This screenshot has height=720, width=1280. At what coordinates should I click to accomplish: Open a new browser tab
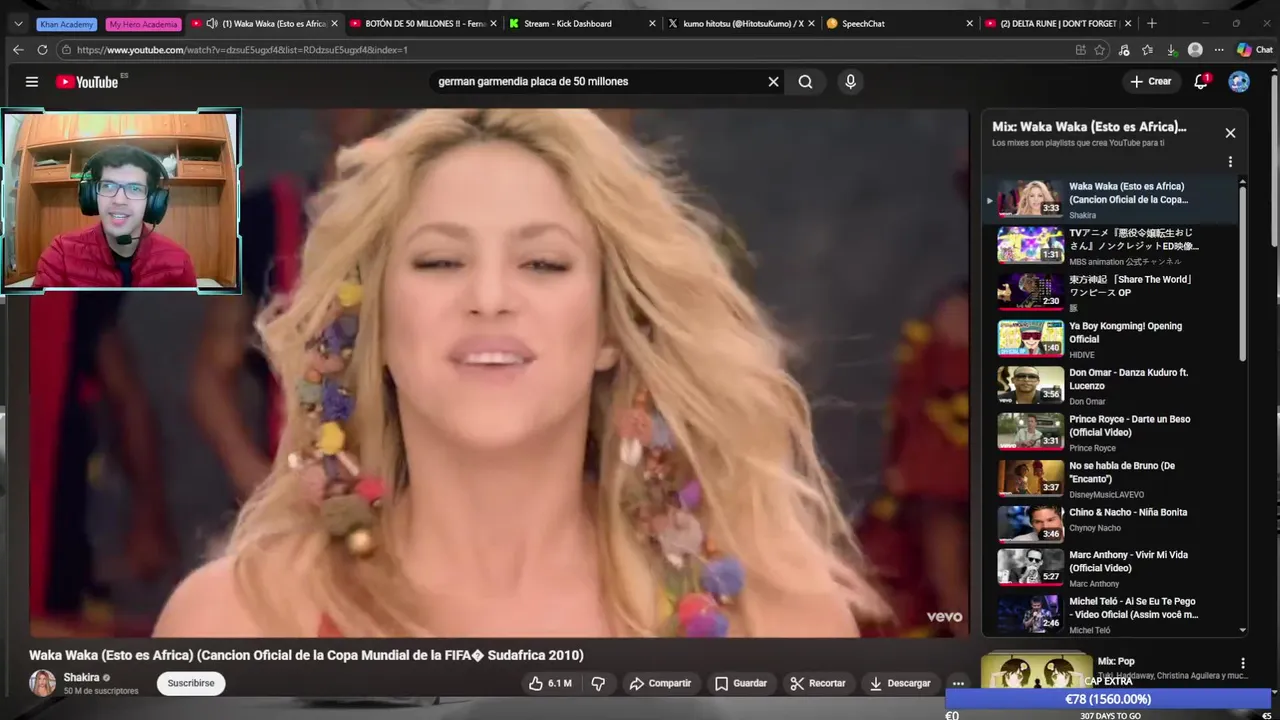[1151, 23]
